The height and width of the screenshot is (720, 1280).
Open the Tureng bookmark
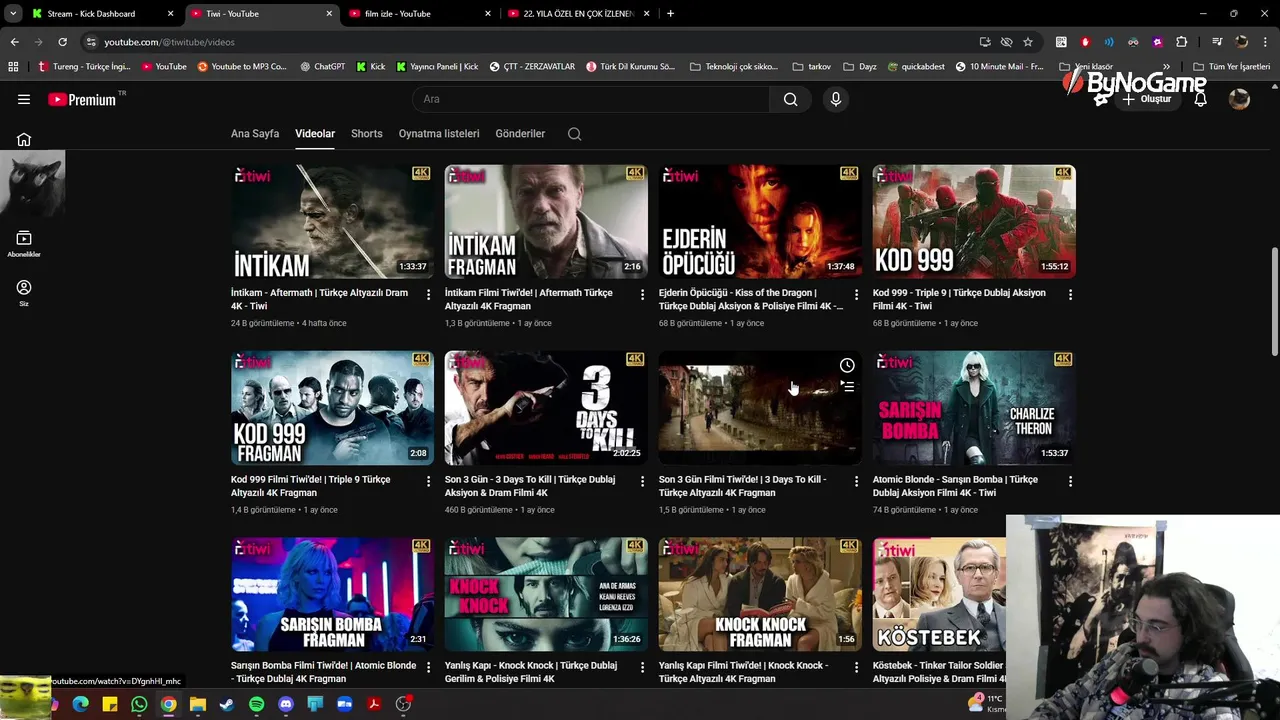[x=84, y=67]
